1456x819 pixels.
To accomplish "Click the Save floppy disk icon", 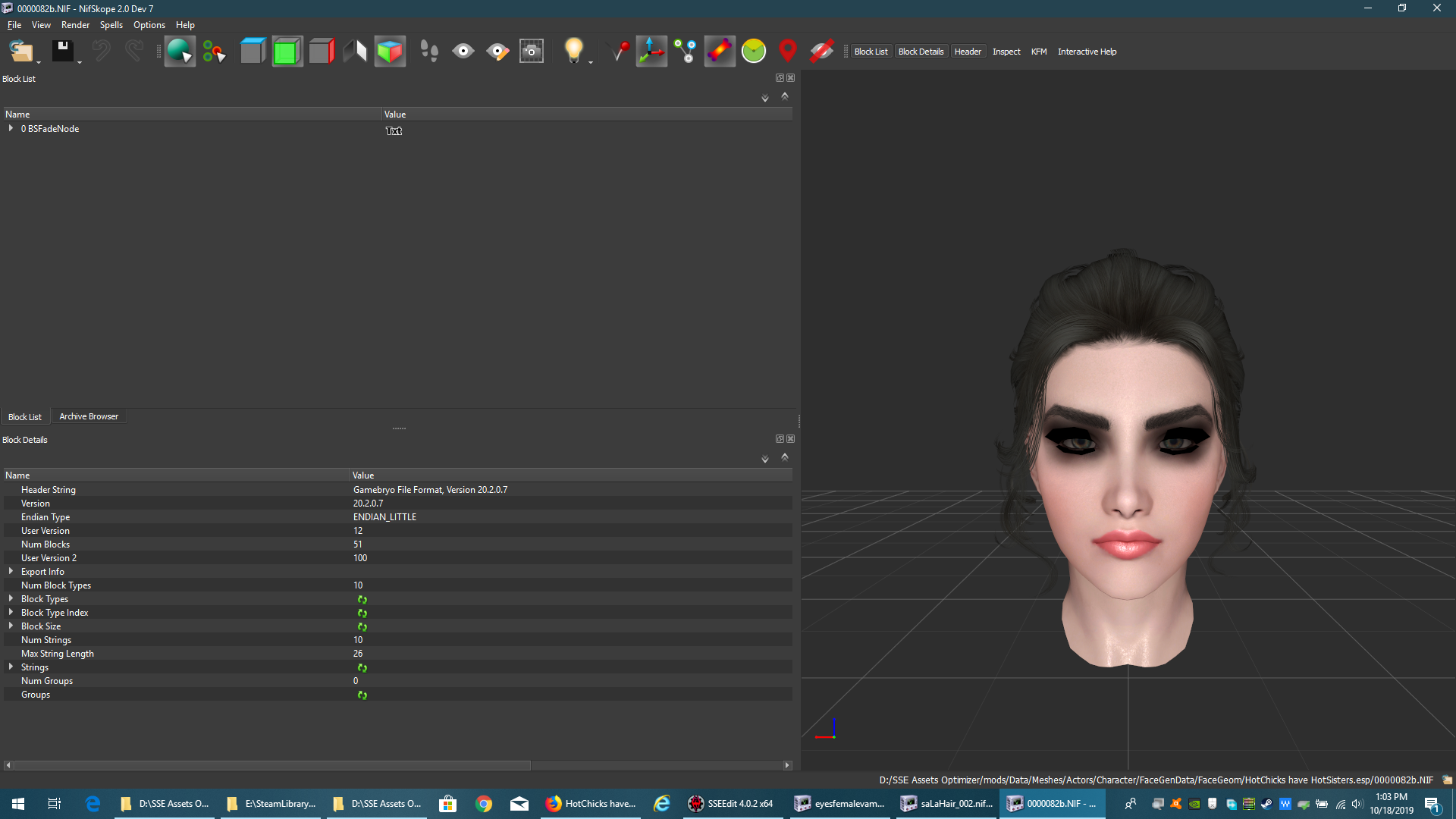I will point(62,52).
